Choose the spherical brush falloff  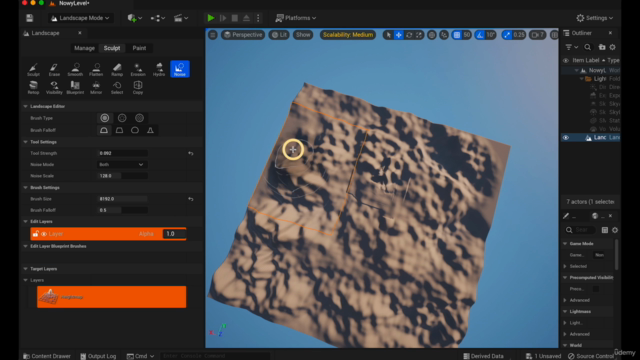click(135, 130)
